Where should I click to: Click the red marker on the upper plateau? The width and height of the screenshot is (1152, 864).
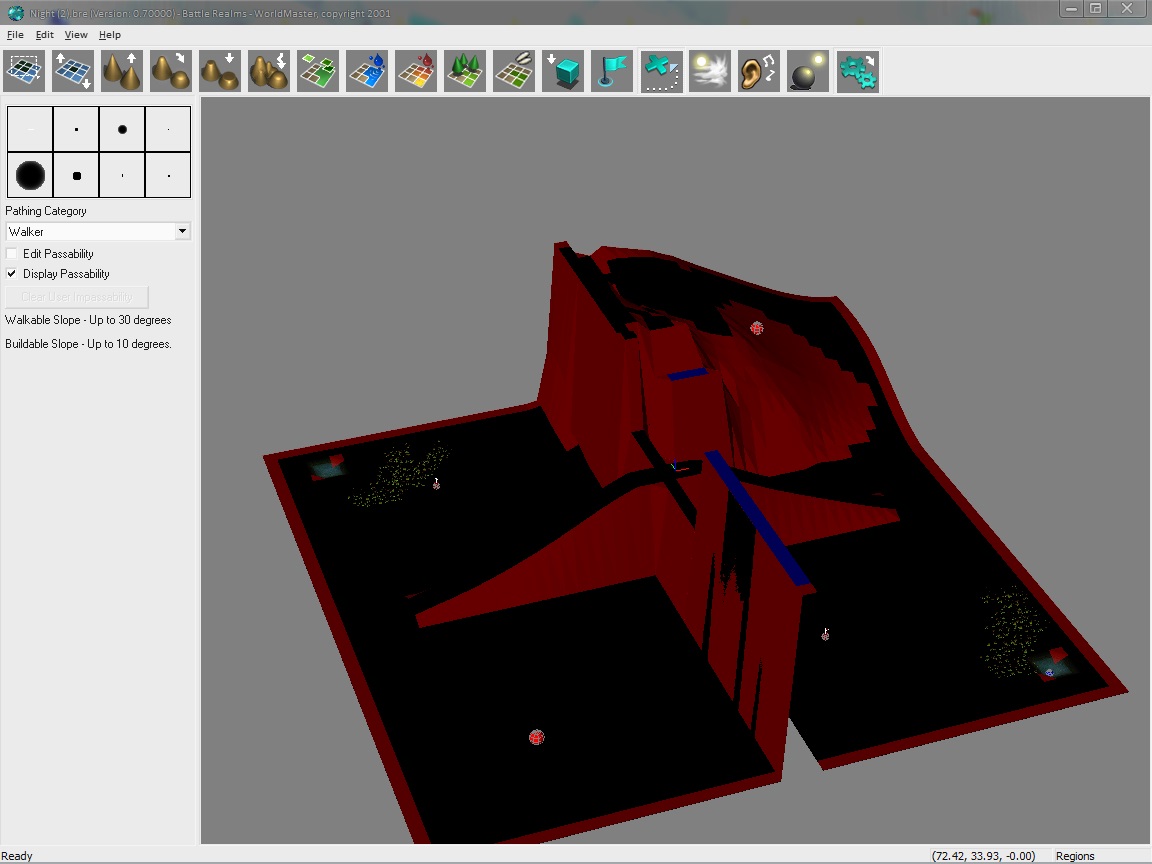[x=757, y=328]
